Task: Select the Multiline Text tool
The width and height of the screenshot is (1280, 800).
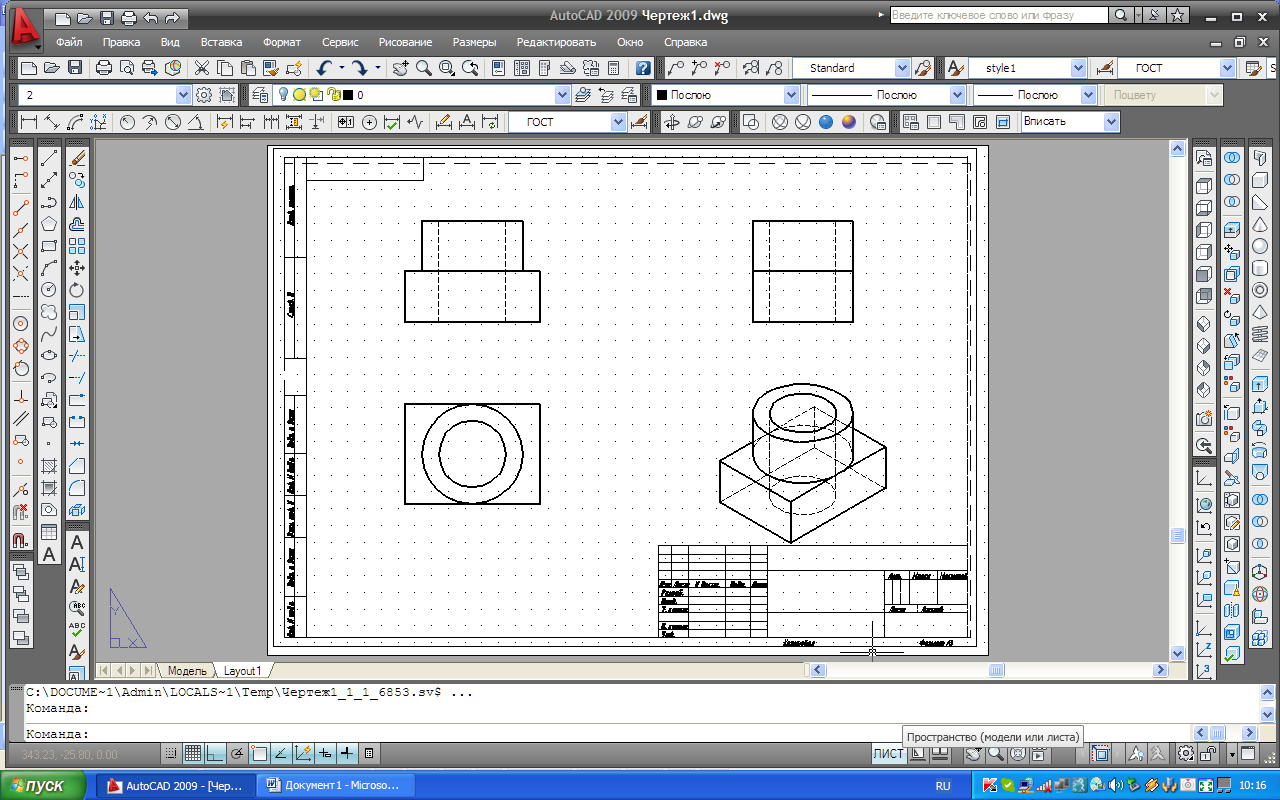Action: point(48,555)
